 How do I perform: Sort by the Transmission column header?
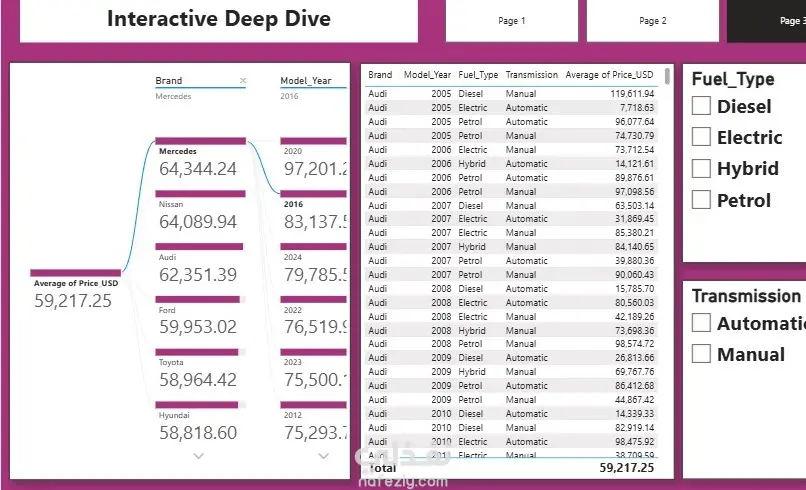click(x=532, y=75)
